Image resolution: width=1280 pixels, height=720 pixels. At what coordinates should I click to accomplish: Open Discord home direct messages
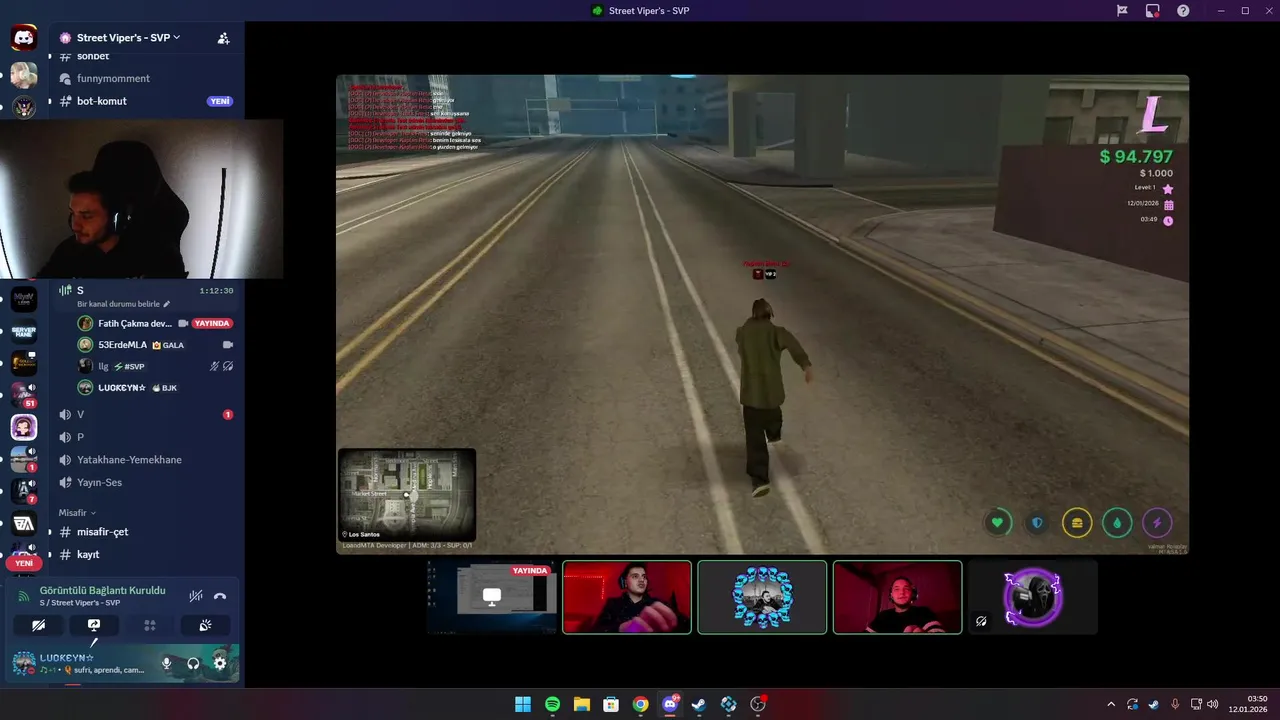(x=24, y=38)
